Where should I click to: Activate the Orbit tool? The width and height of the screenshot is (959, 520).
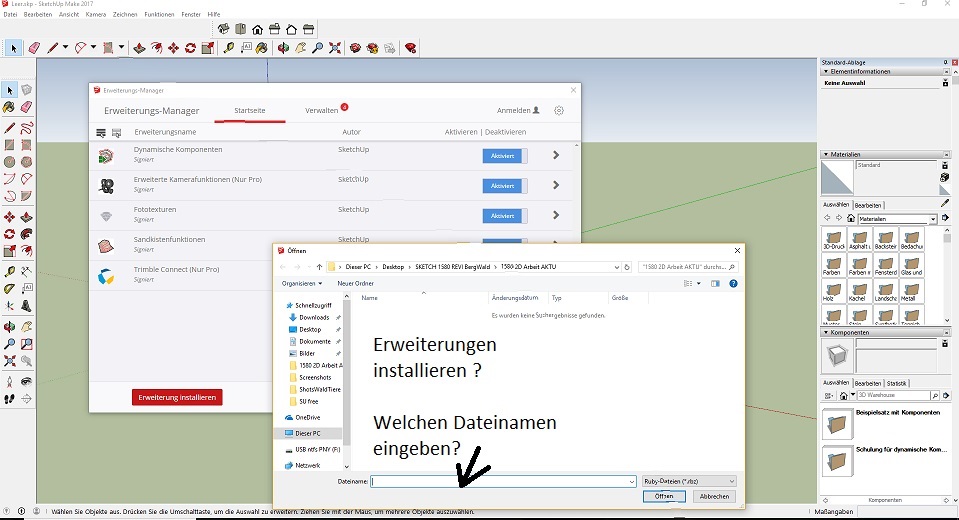284,48
